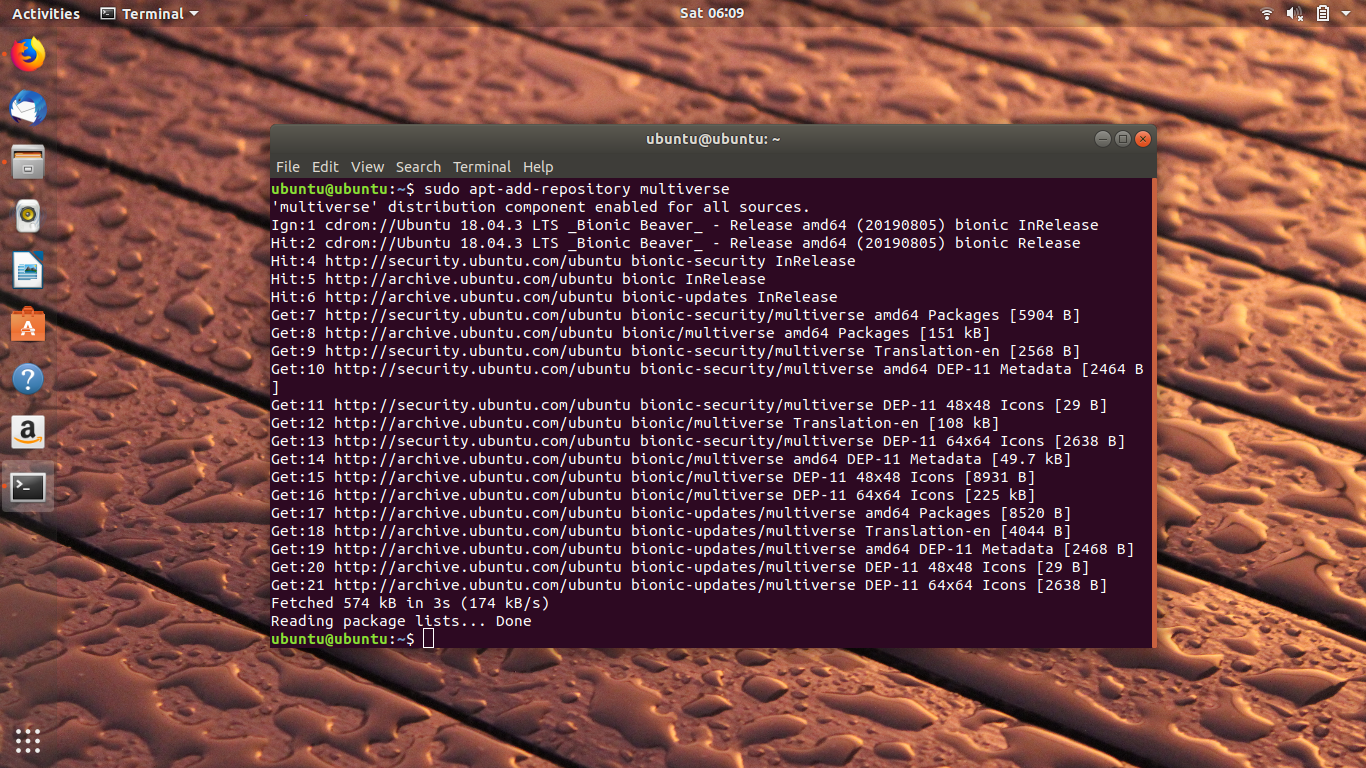Image resolution: width=1366 pixels, height=768 pixels.
Task: Start Rhythmbox music player
Action: click(27, 215)
